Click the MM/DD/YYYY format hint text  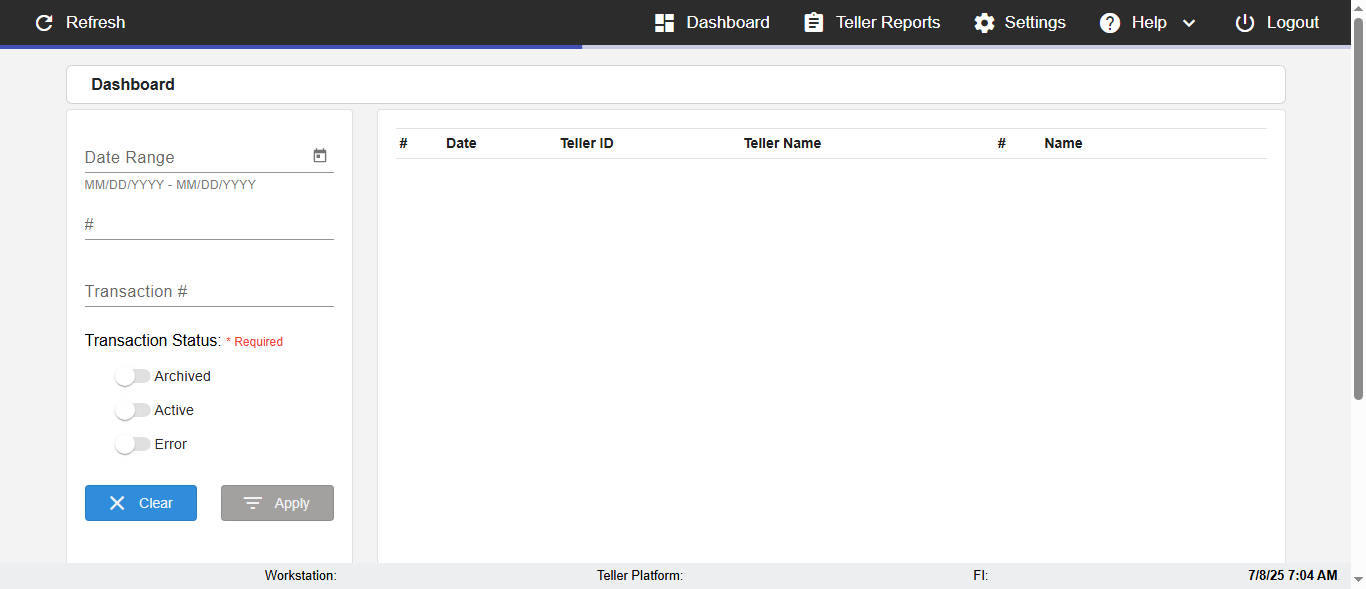pyautogui.click(x=170, y=185)
